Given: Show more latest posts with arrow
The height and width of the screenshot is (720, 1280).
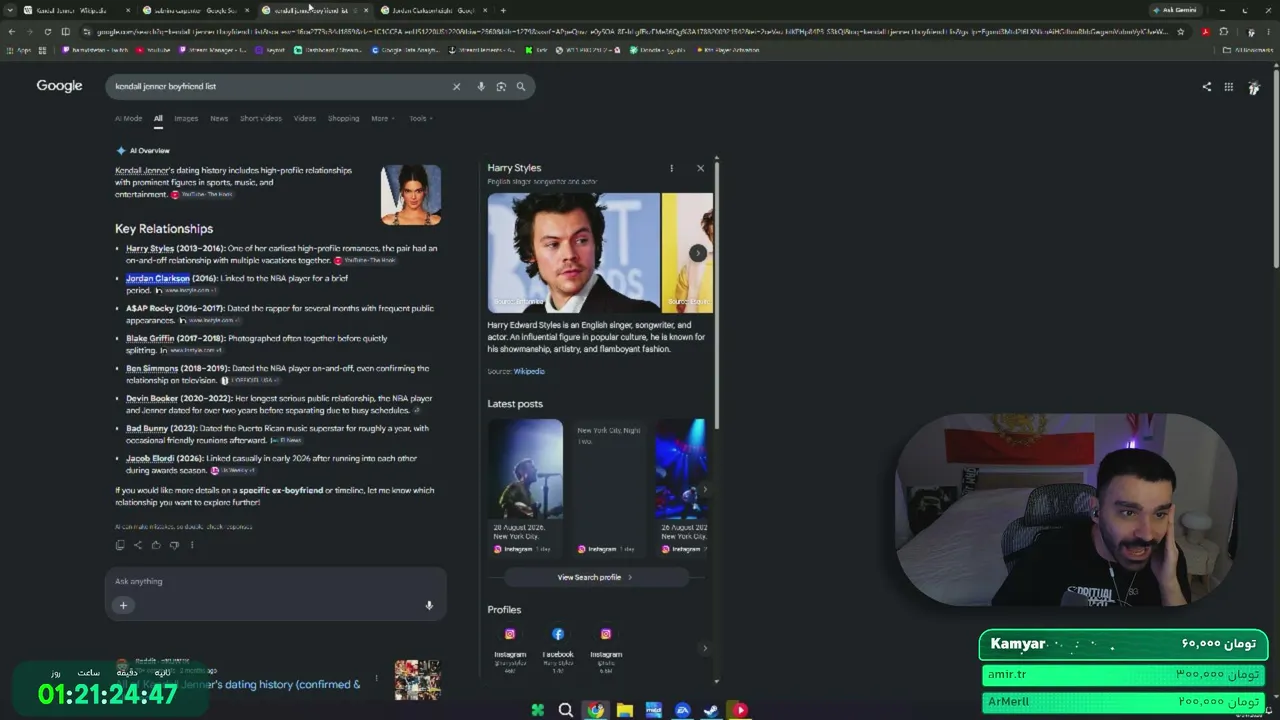Looking at the screenshot, I should click(x=705, y=490).
